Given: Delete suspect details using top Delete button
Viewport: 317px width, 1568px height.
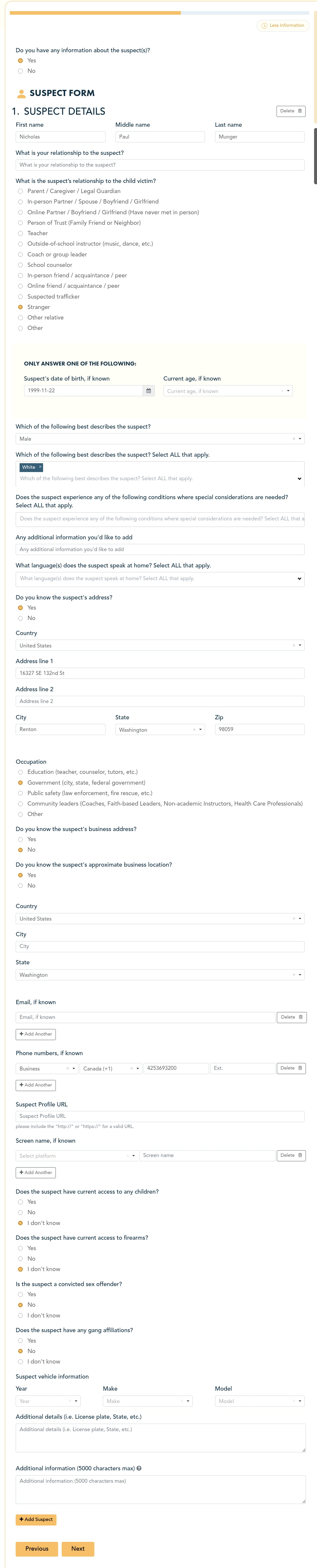Looking at the screenshot, I should click(290, 111).
